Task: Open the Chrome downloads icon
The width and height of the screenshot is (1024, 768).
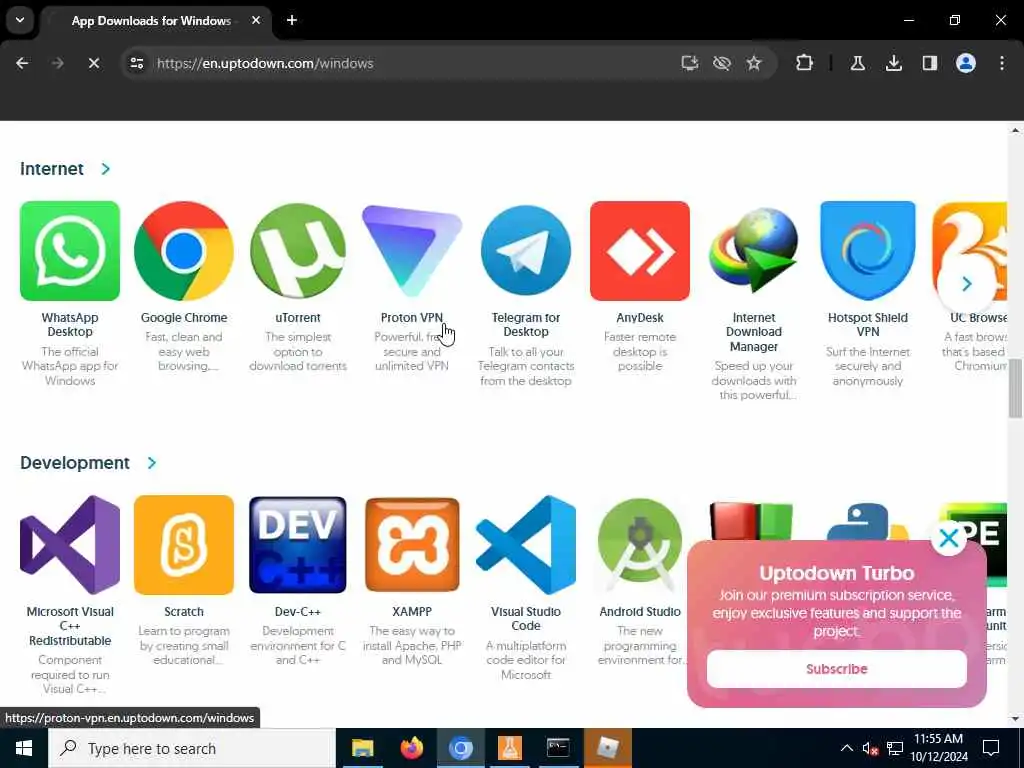Action: (893, 63)
